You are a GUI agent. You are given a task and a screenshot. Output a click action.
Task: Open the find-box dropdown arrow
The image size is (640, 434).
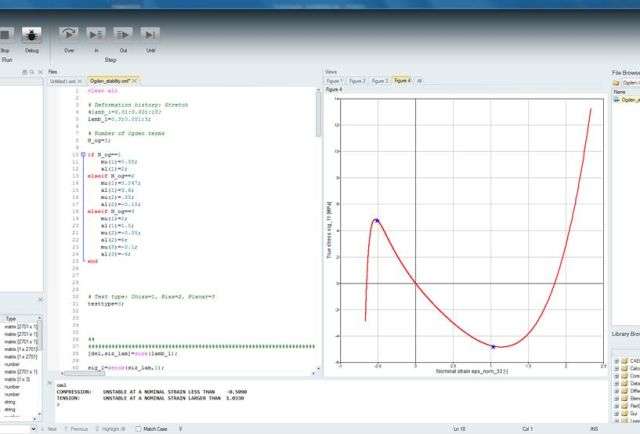(x=33, y=429)
